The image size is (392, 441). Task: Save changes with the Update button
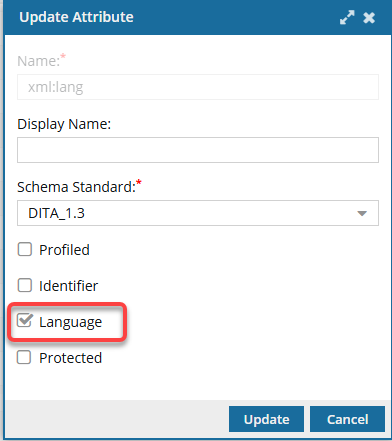(x=266, y=419)
